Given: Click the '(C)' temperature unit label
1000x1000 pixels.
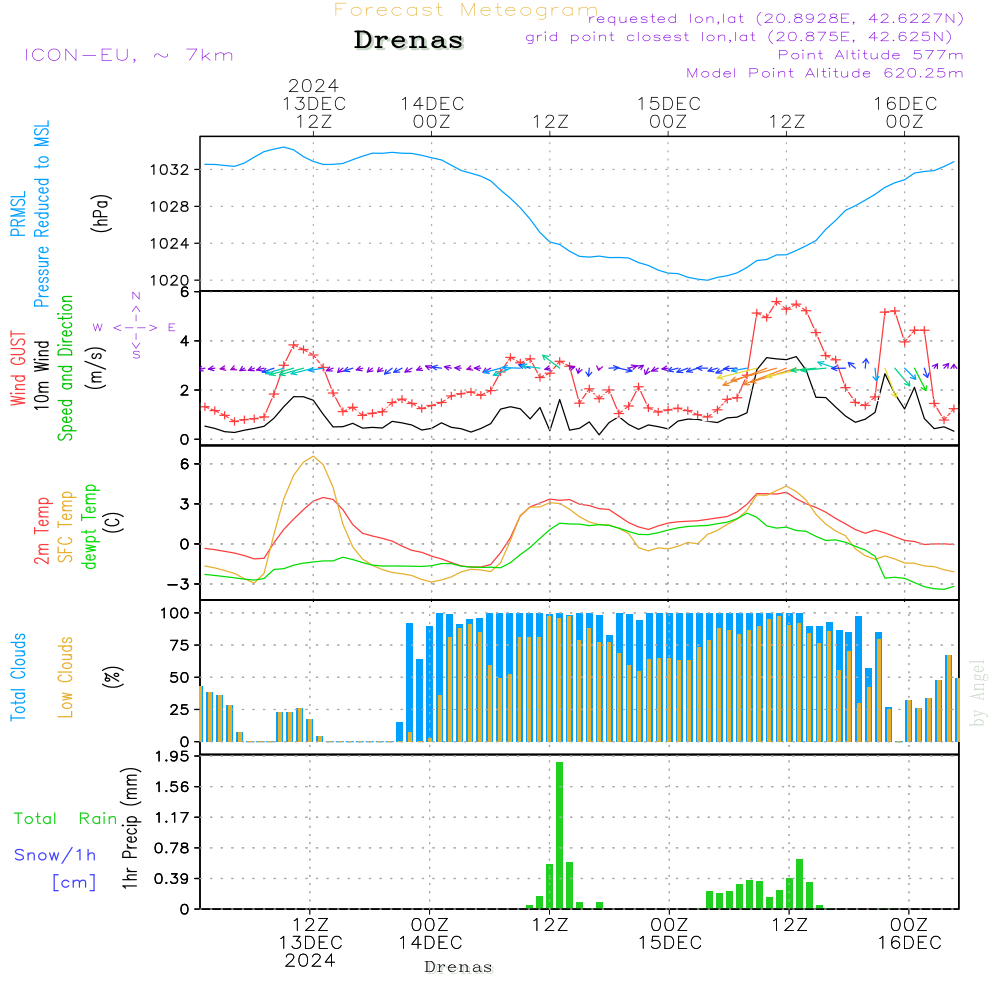Looking at the screenshot, I should point(114,522).
